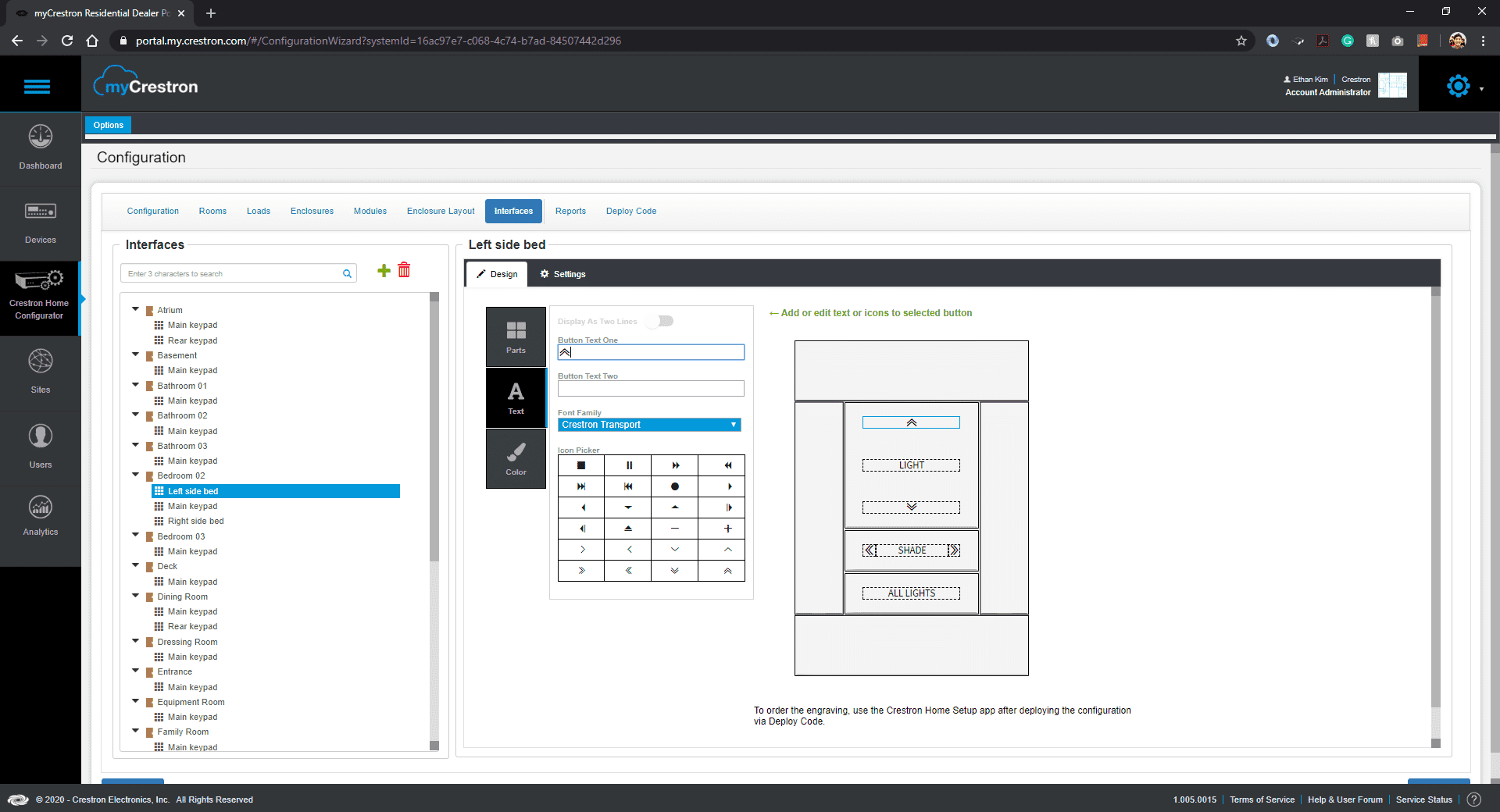Image resolution: width=1500 pixels, height=812 pixels.
Task: Pick the stop square icon
Action: coord(581,465)
